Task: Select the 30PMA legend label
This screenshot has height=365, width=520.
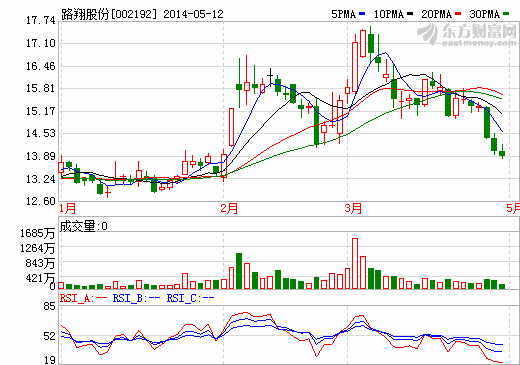Action: 484,14
